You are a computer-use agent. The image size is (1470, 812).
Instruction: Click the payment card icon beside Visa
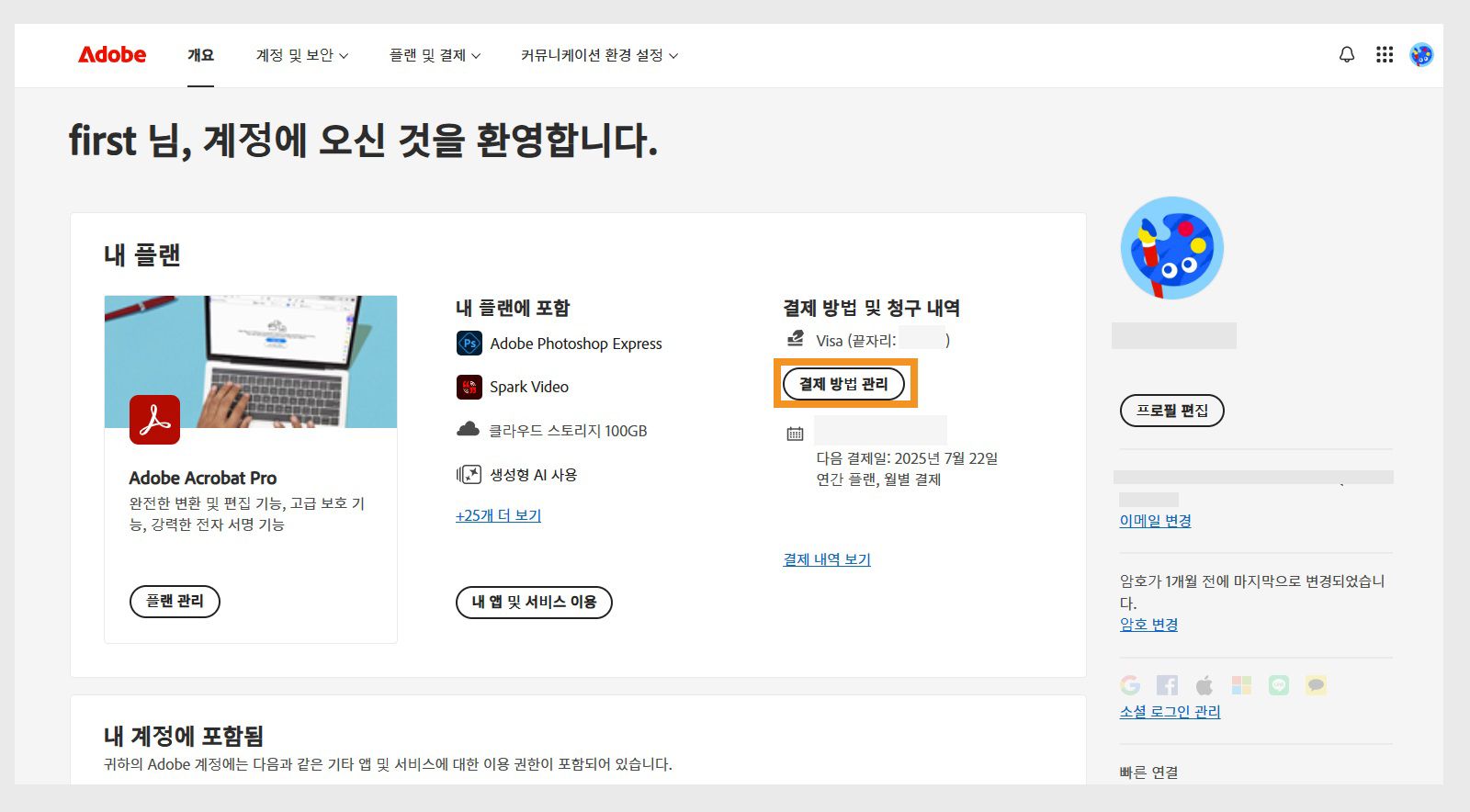click(x=796, y=339)
